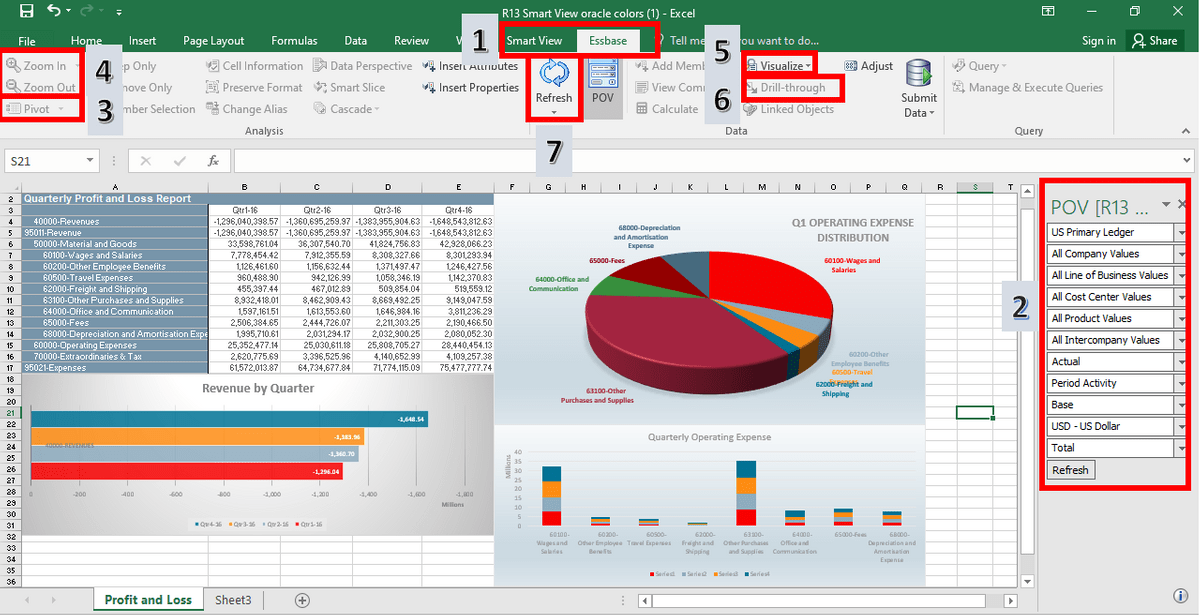Select the Profit and Loss sheet tab
1200x615 pixels.
(148, 600)
